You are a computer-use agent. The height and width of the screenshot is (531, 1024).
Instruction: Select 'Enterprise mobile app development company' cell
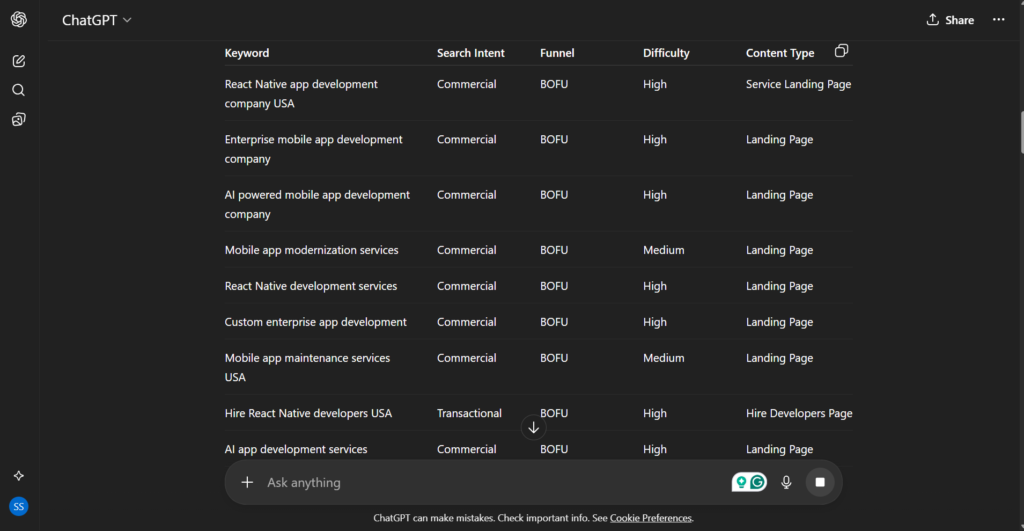(313, 149)
